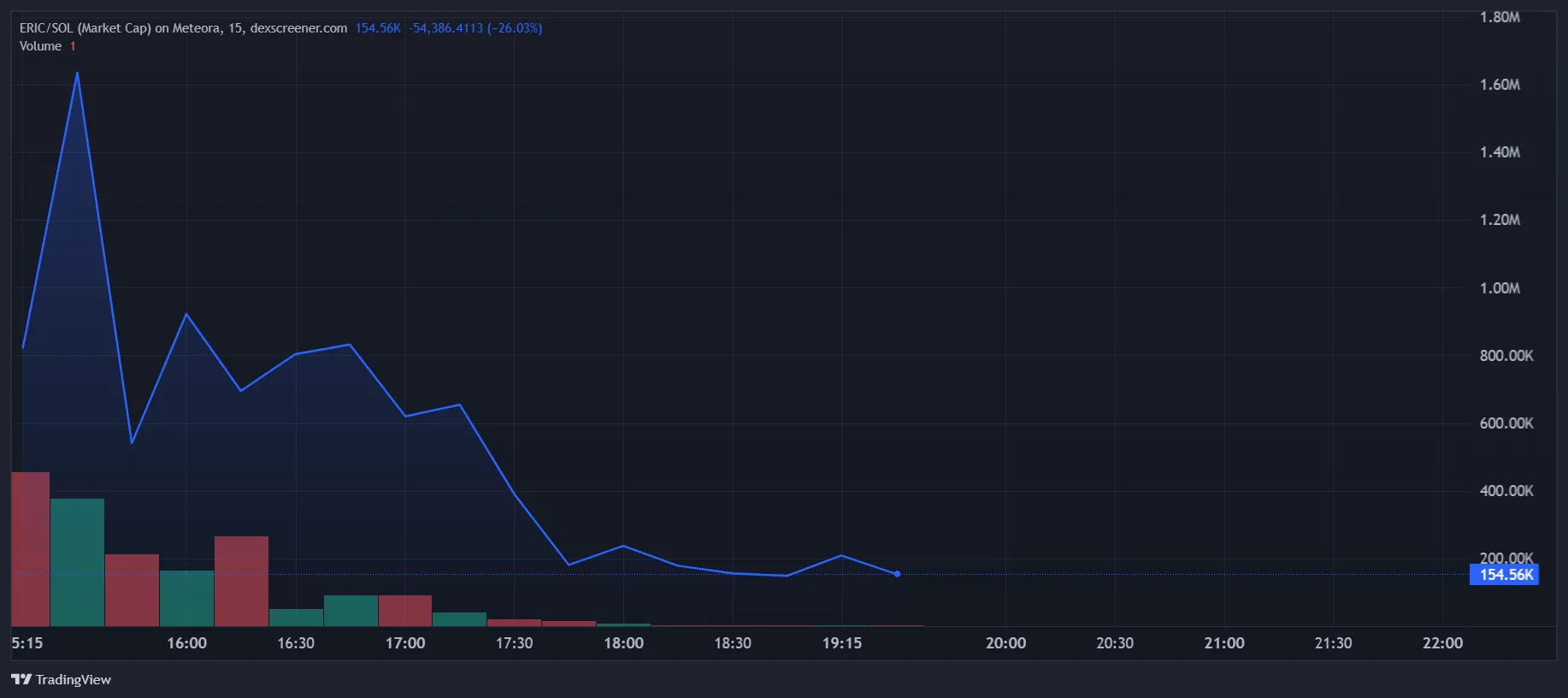Image resolution: width=1568 pixels, height=698 pixels.
Task: Click the 1.00M price scale label
Action: [x=1500, y=288]
